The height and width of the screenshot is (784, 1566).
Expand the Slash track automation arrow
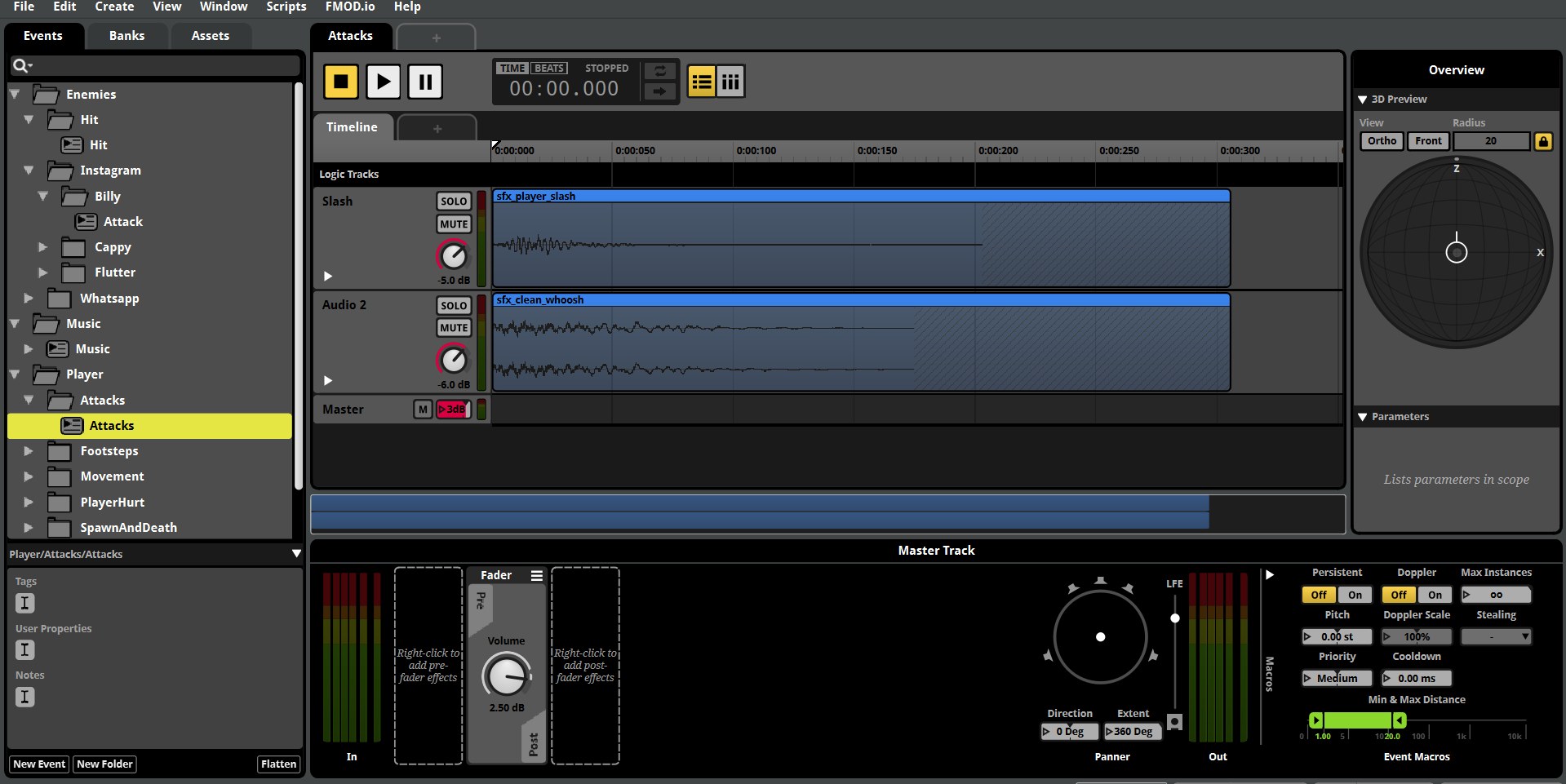(x=328, y=277)
